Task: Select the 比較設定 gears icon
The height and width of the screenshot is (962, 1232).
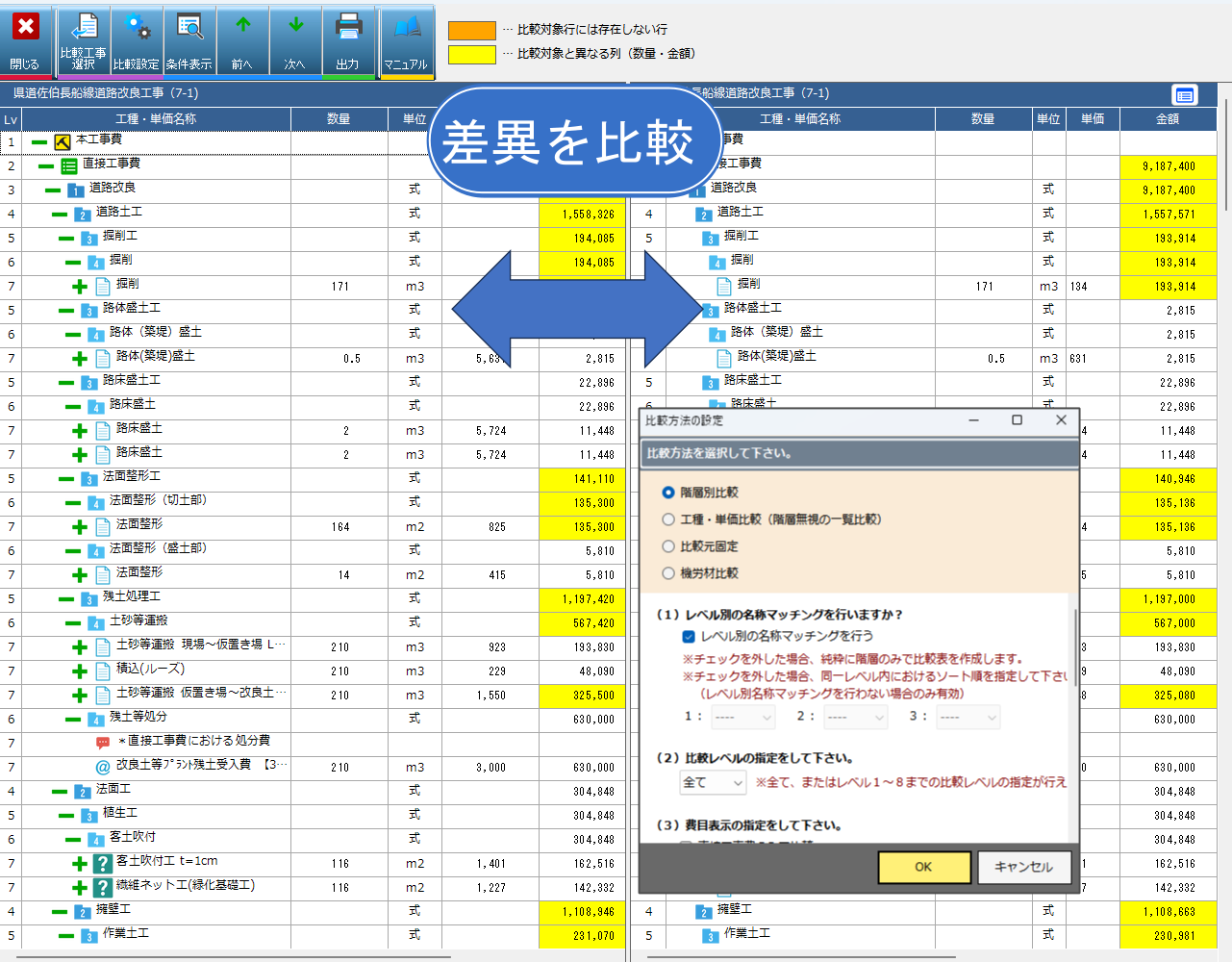Action: point(136,38)
